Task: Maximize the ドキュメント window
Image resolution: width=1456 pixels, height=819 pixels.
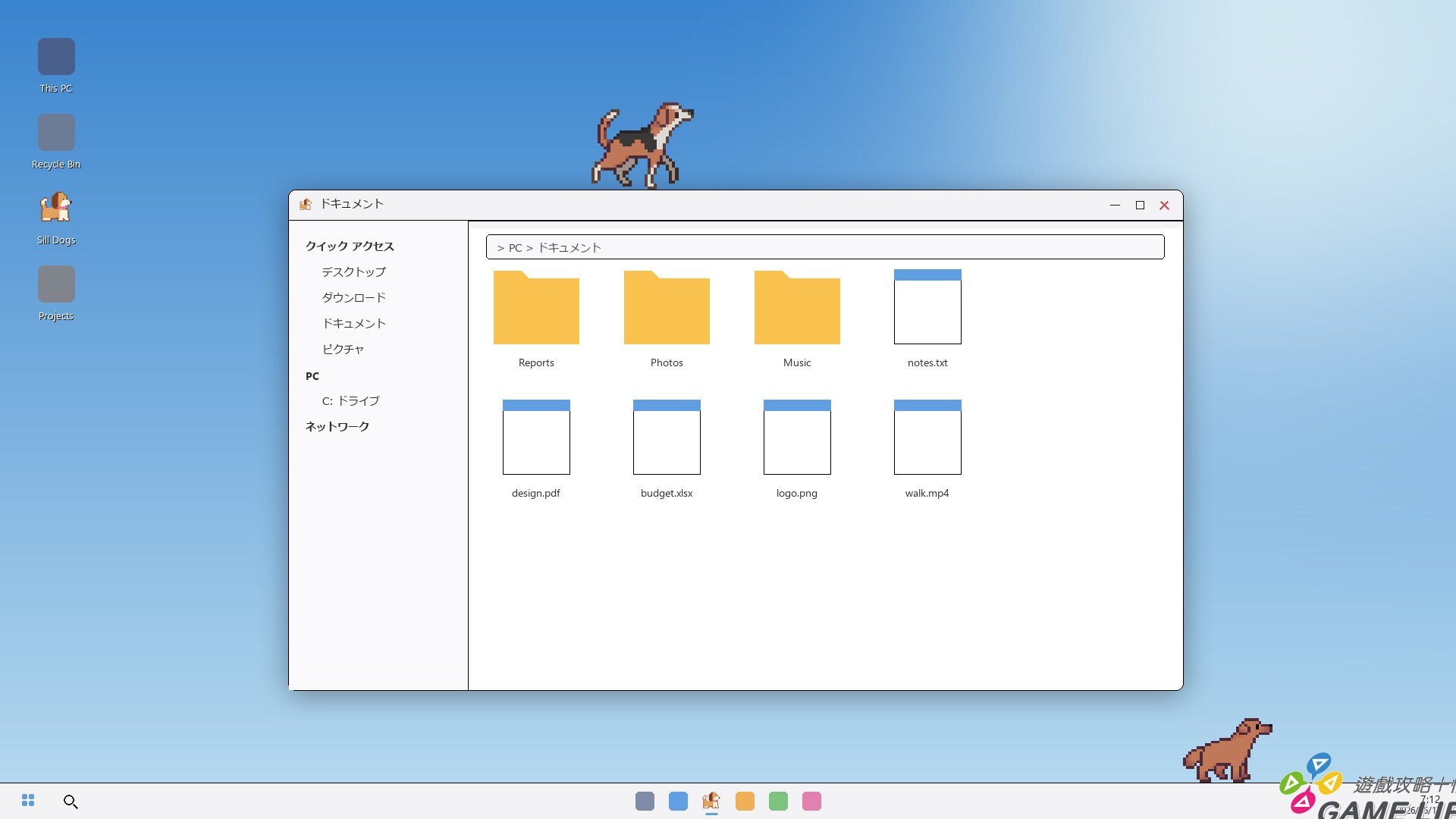Action: coord(1140,205)
